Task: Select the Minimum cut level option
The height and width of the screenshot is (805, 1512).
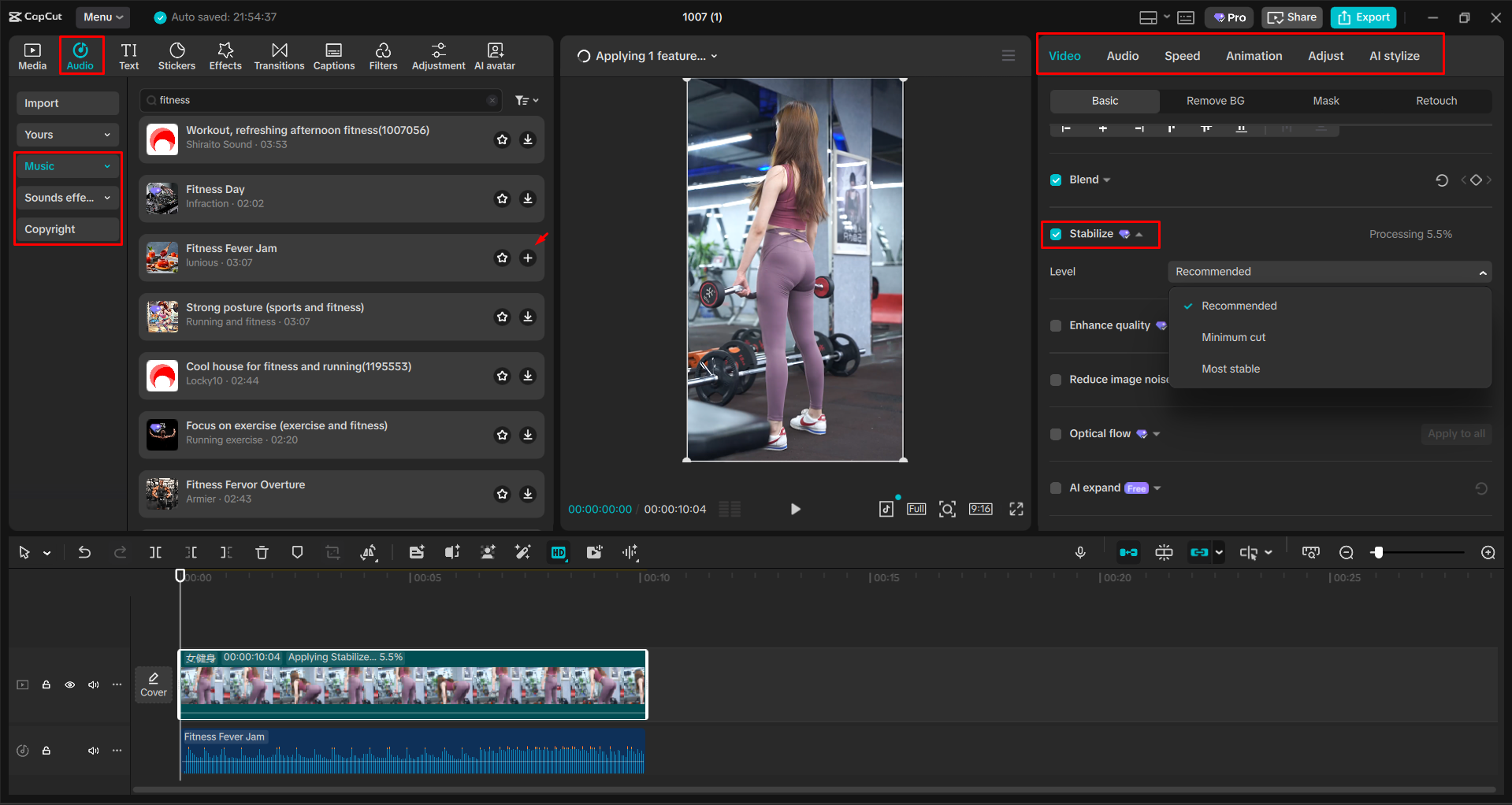Action: pyautogui.click(x=1233, y=337)
